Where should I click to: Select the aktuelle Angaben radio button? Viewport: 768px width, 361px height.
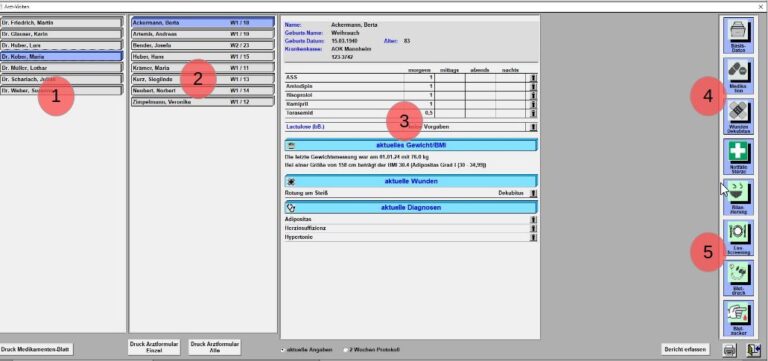click(x=283, y=350)
